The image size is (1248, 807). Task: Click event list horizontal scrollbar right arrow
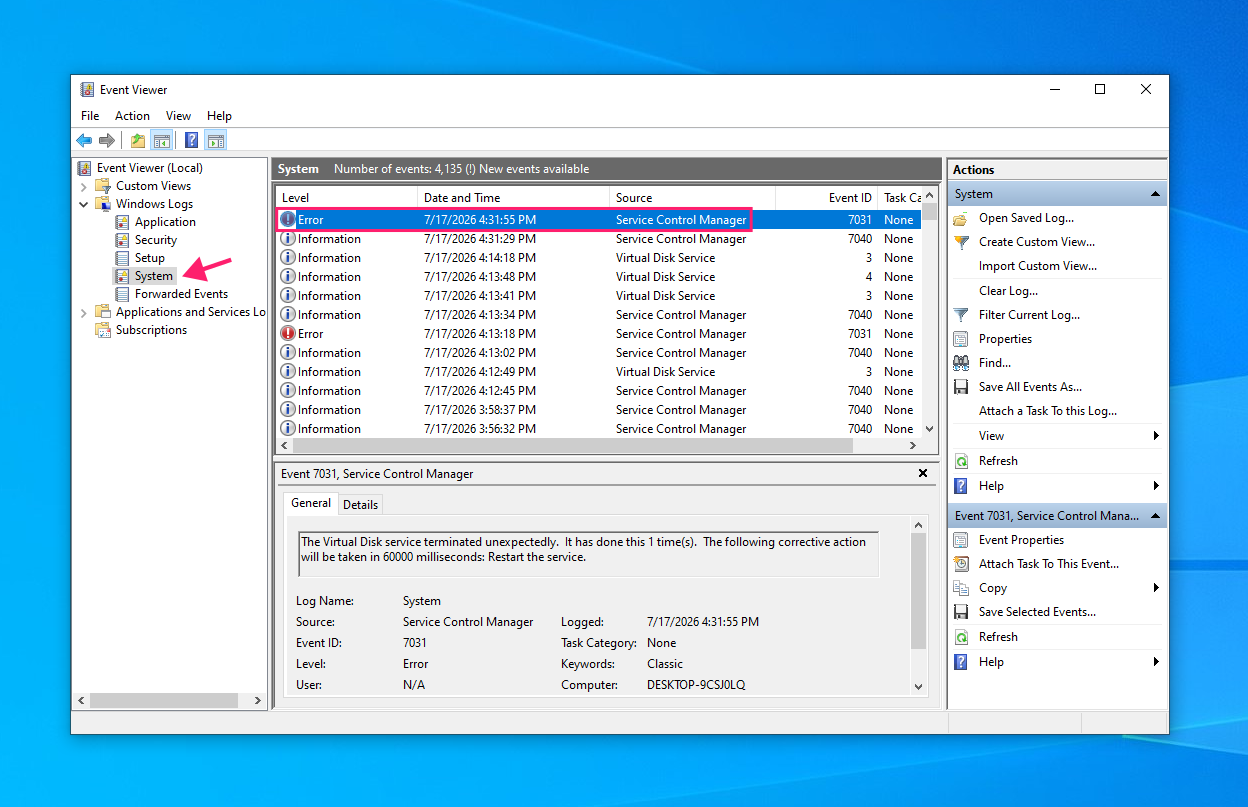point(913,445)
